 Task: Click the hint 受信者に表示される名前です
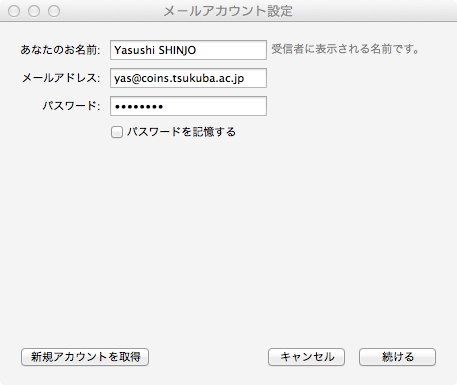point(345,49)
